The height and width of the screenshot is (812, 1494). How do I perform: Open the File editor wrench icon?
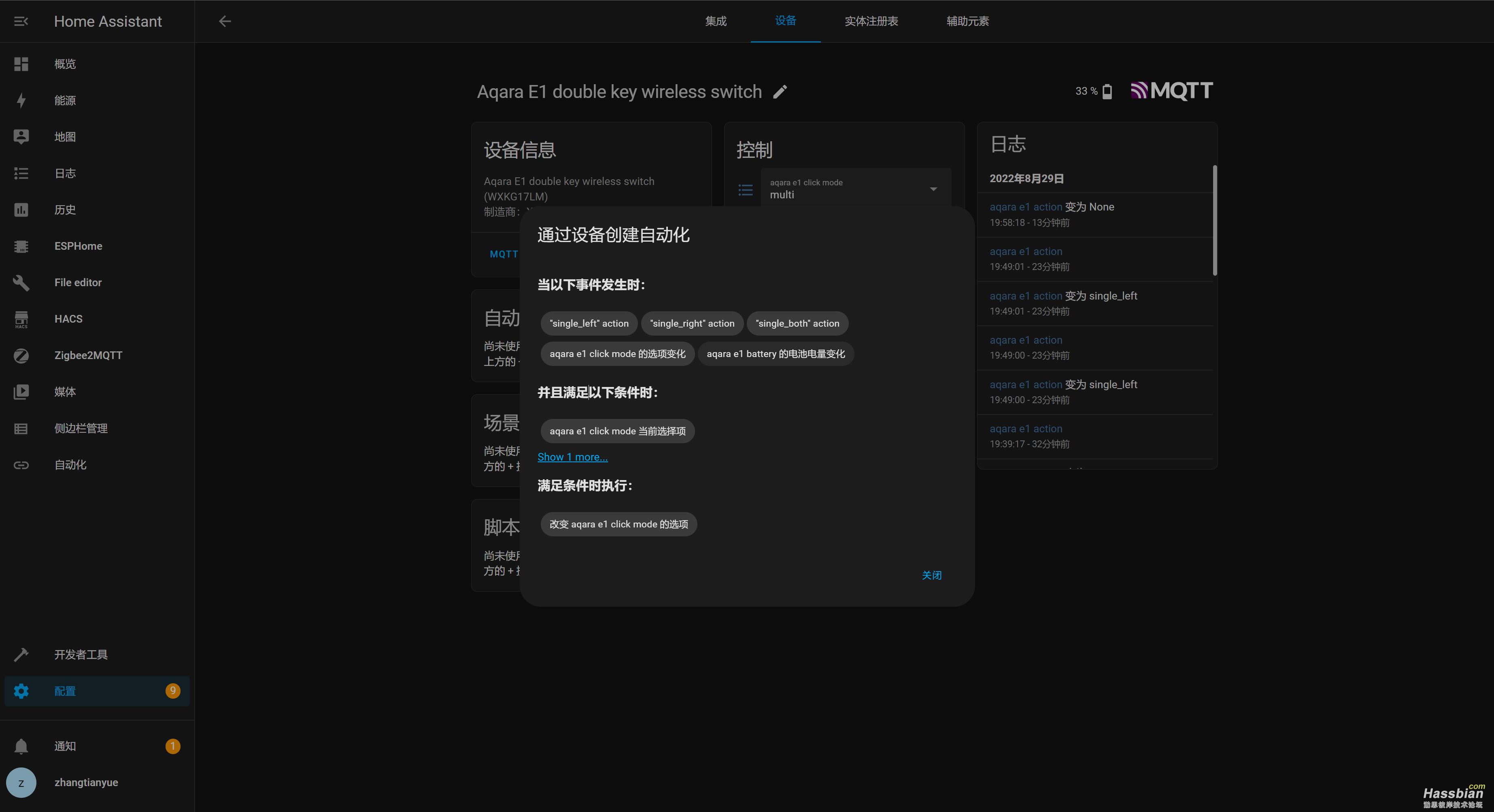21,283
